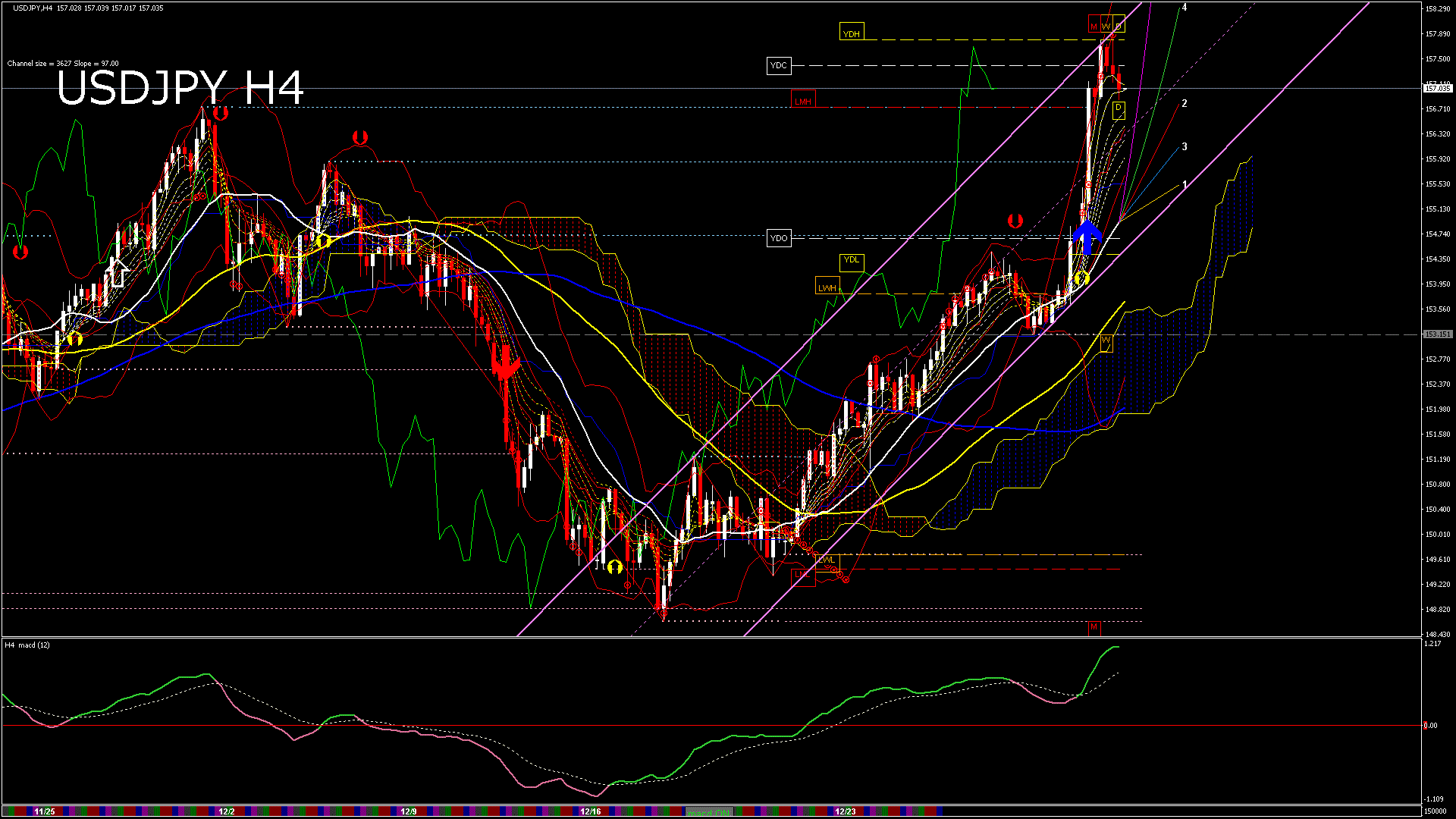Click red circular marker below USDJPY H4 title
The height and width of the screenshot is (819, 1456).
[221, 114]
